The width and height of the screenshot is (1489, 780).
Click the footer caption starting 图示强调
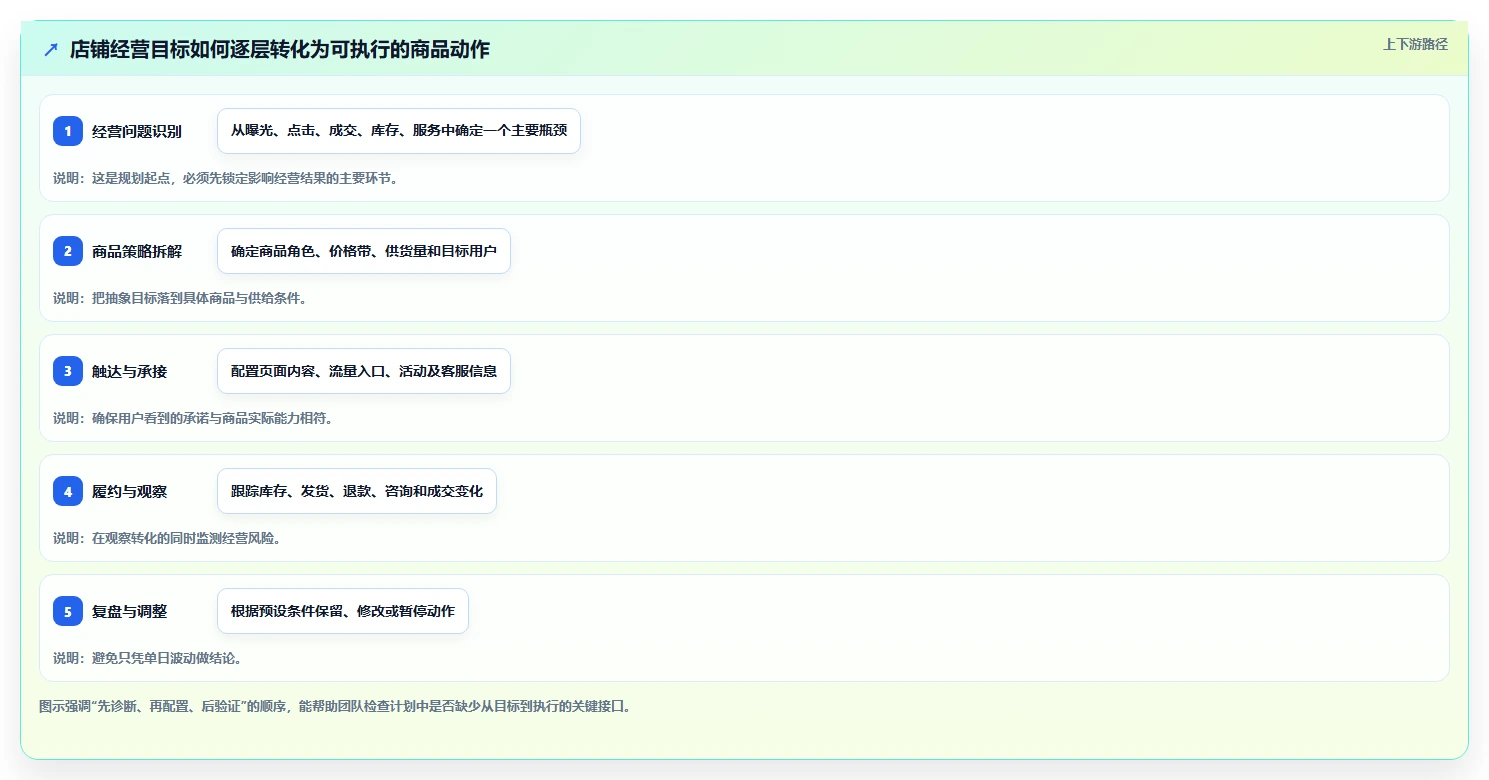[335, 706]
